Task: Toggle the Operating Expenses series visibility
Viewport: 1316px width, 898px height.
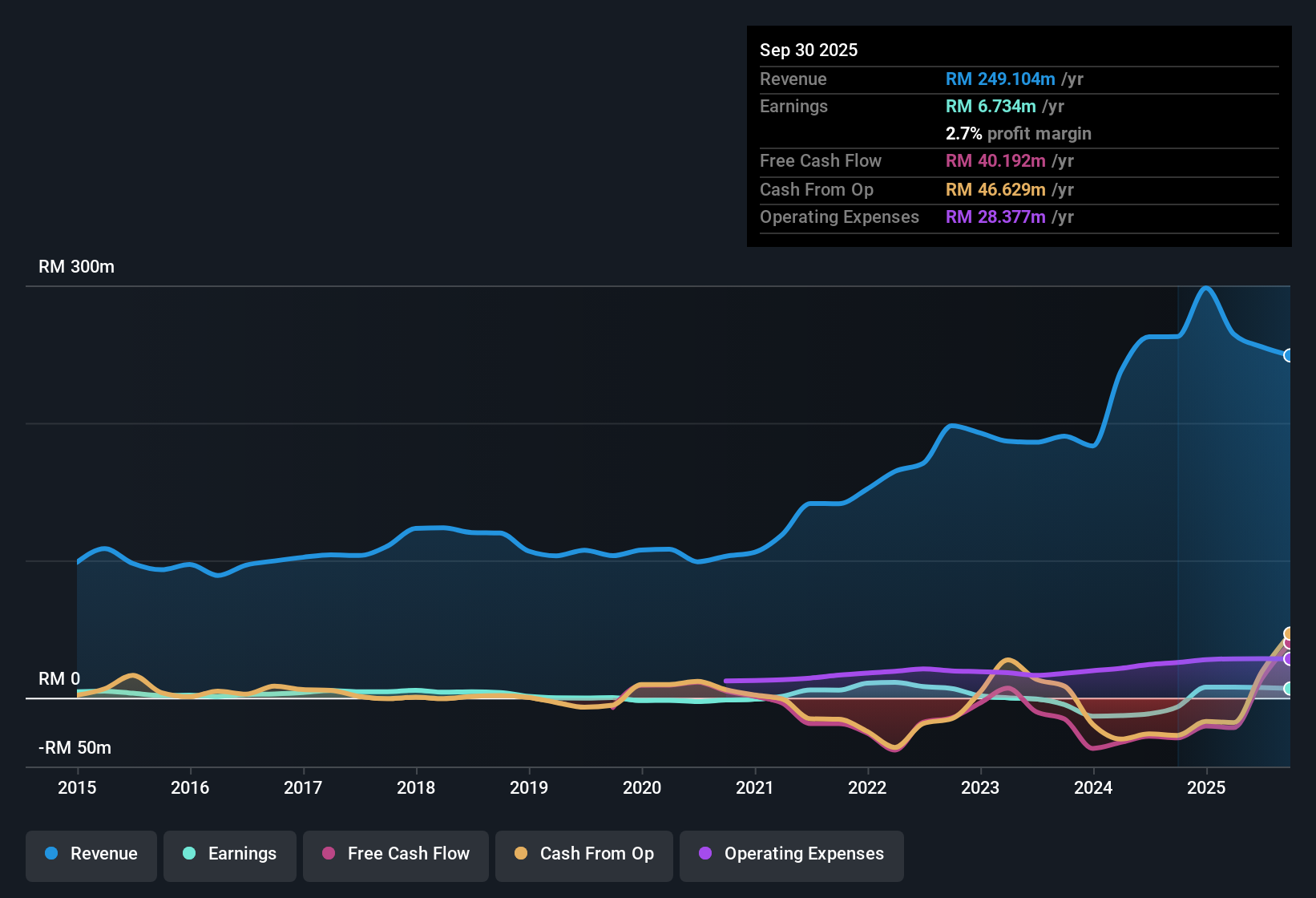Action: (x=791, y=854)
